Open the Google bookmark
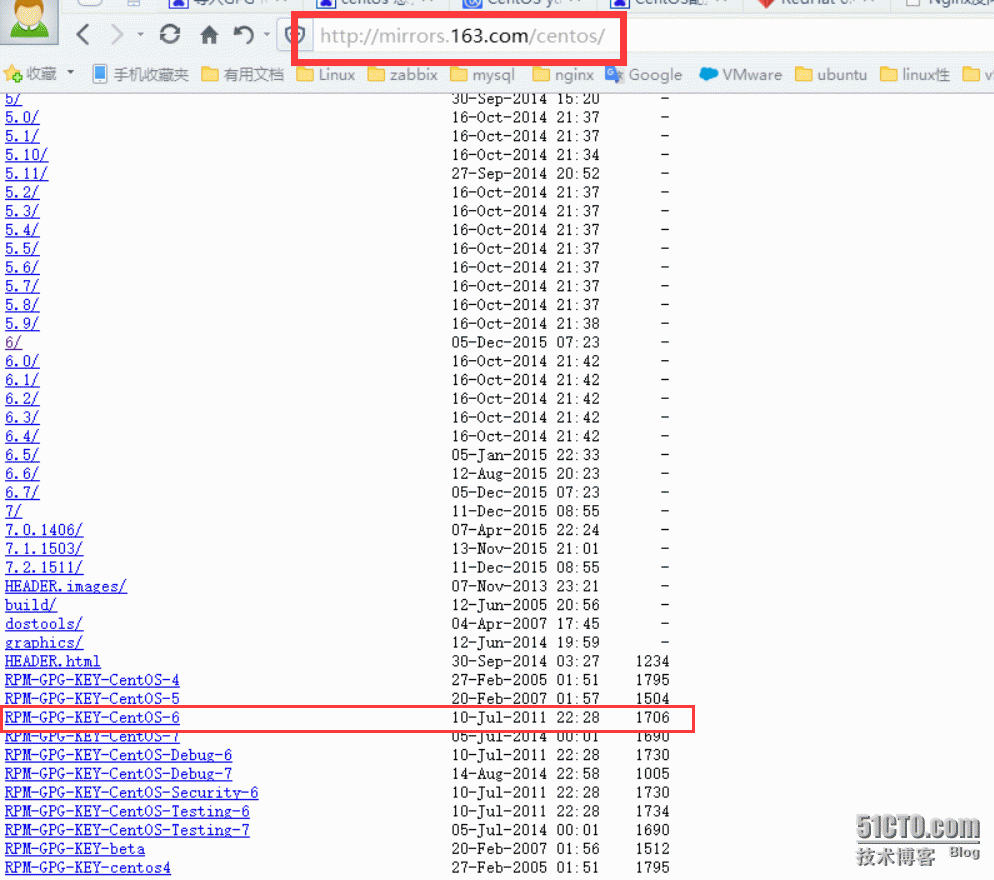Screen dimensions: 994x880 [x=643, y=75]
